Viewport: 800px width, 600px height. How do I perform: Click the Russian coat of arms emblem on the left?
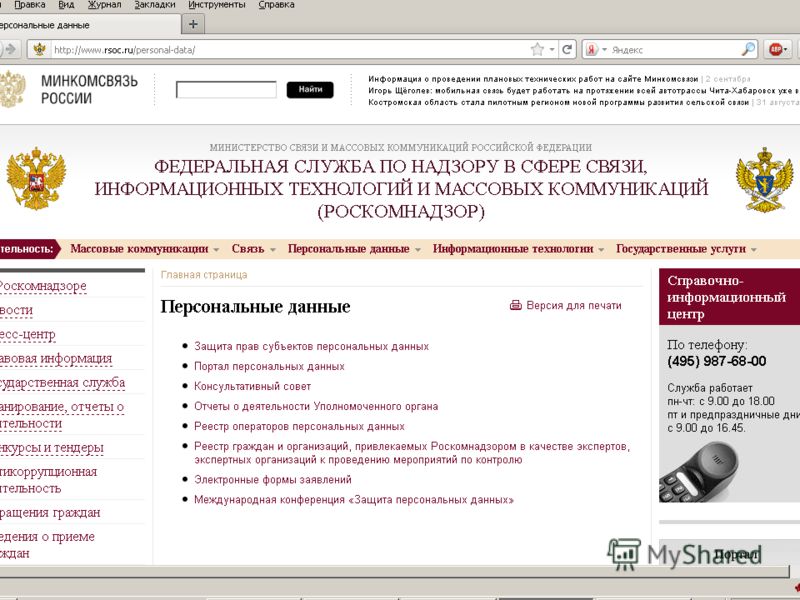tap(36, 179)
